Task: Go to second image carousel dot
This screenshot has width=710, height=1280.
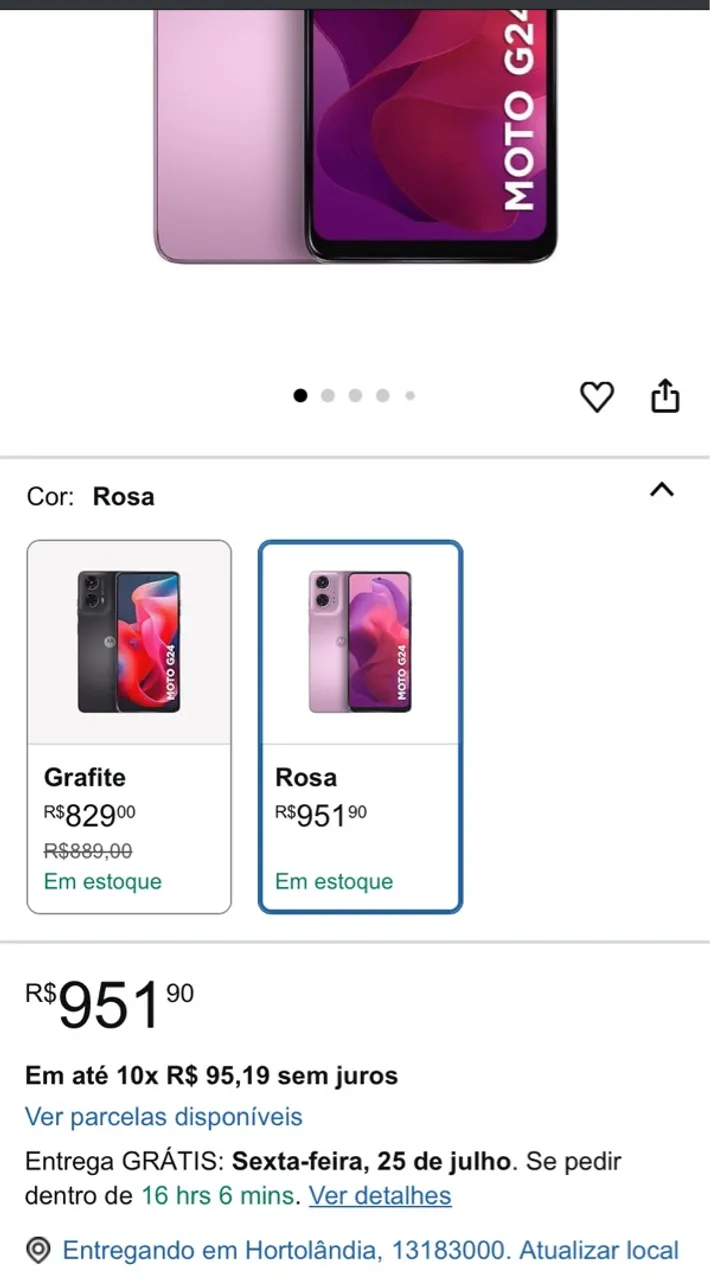Action: coord(328,396)
